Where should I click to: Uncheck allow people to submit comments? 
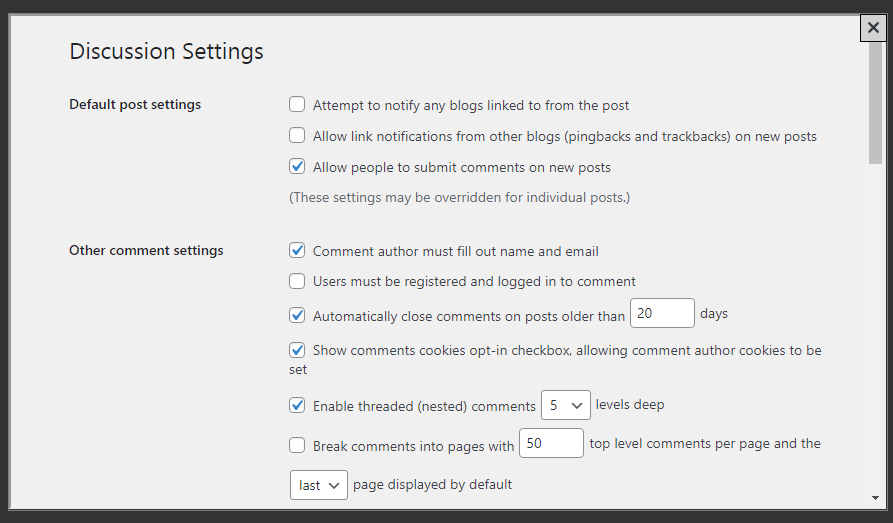tap(297, 167)
